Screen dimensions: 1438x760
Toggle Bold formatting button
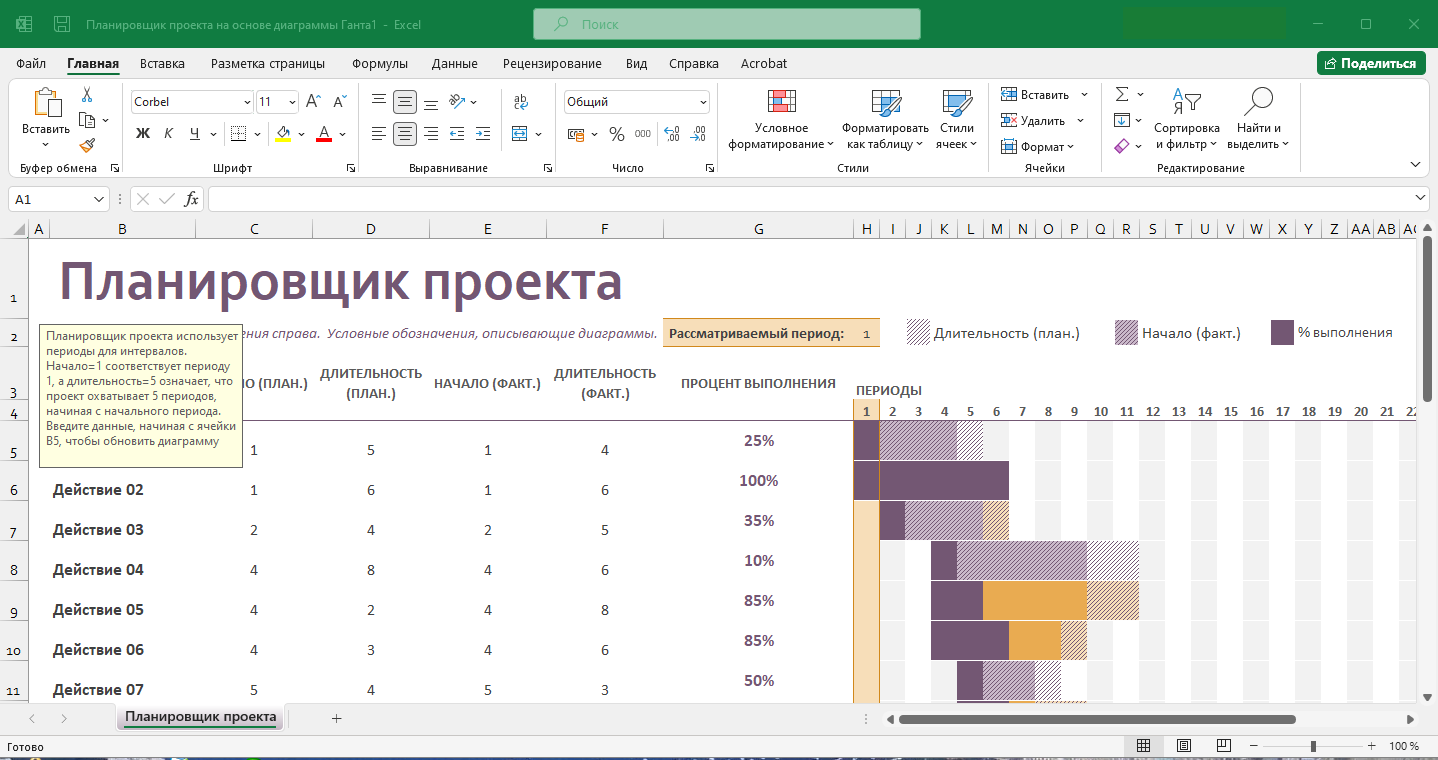142,133
